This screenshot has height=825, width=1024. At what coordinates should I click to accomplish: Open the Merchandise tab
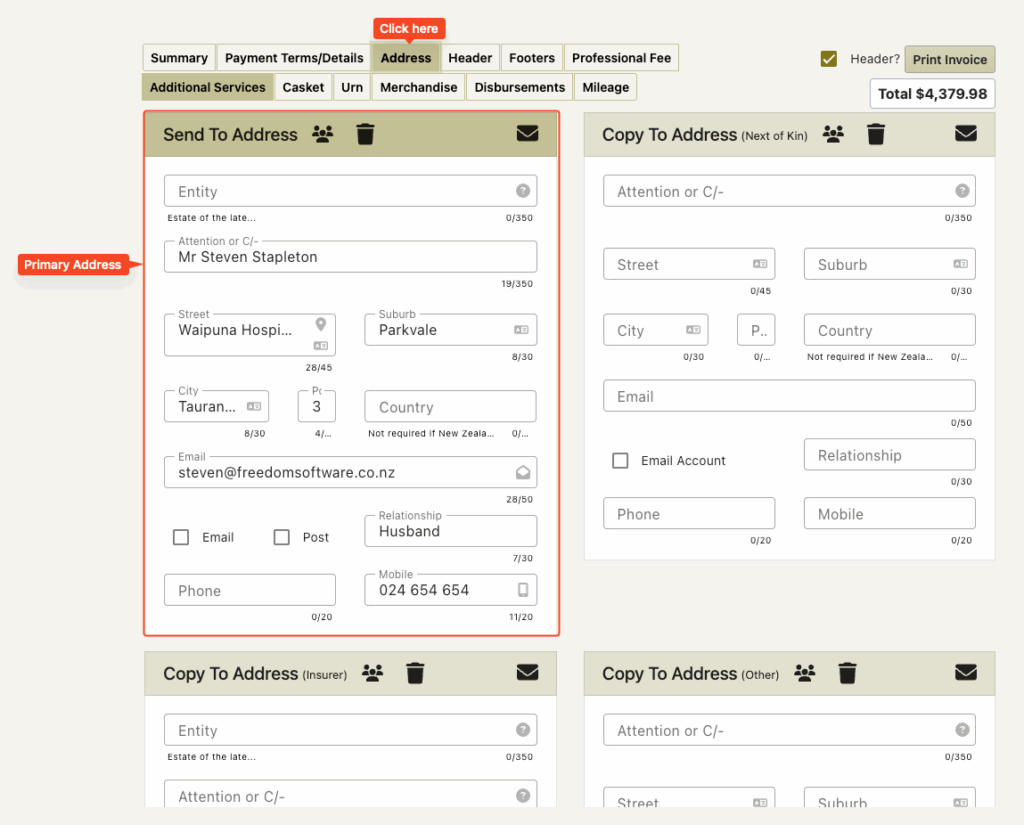[419, 87]
